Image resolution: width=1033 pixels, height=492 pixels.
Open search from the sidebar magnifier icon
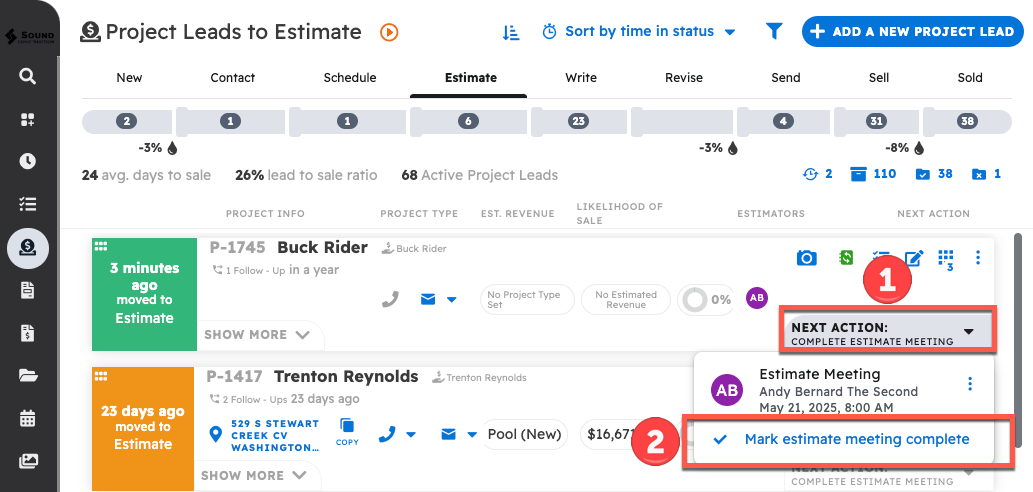click(28, 77)
